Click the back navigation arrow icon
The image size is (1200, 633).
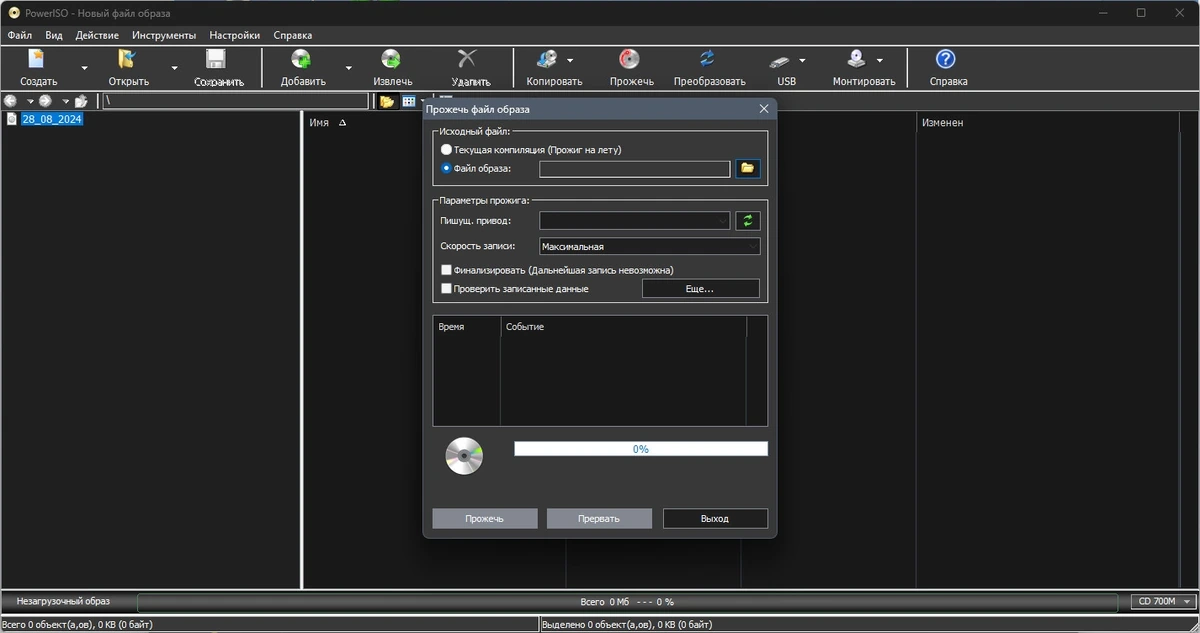pos(11,101)
